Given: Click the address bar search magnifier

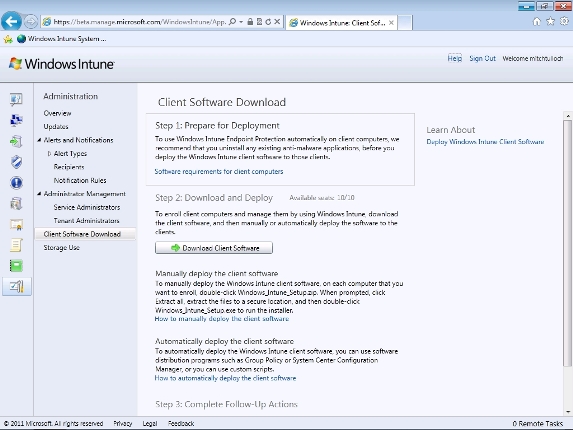Looking at the screenshot, I should pyautogui.click(x=232, y=22).
